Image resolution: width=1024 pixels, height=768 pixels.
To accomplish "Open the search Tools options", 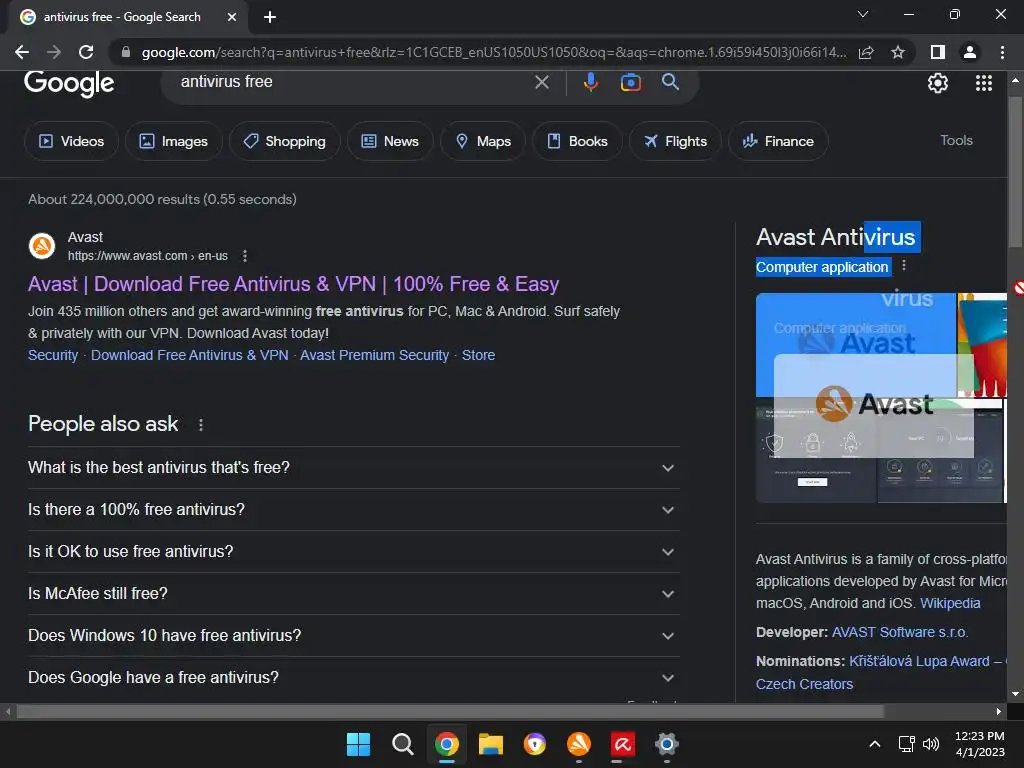I will coord(956,140).
